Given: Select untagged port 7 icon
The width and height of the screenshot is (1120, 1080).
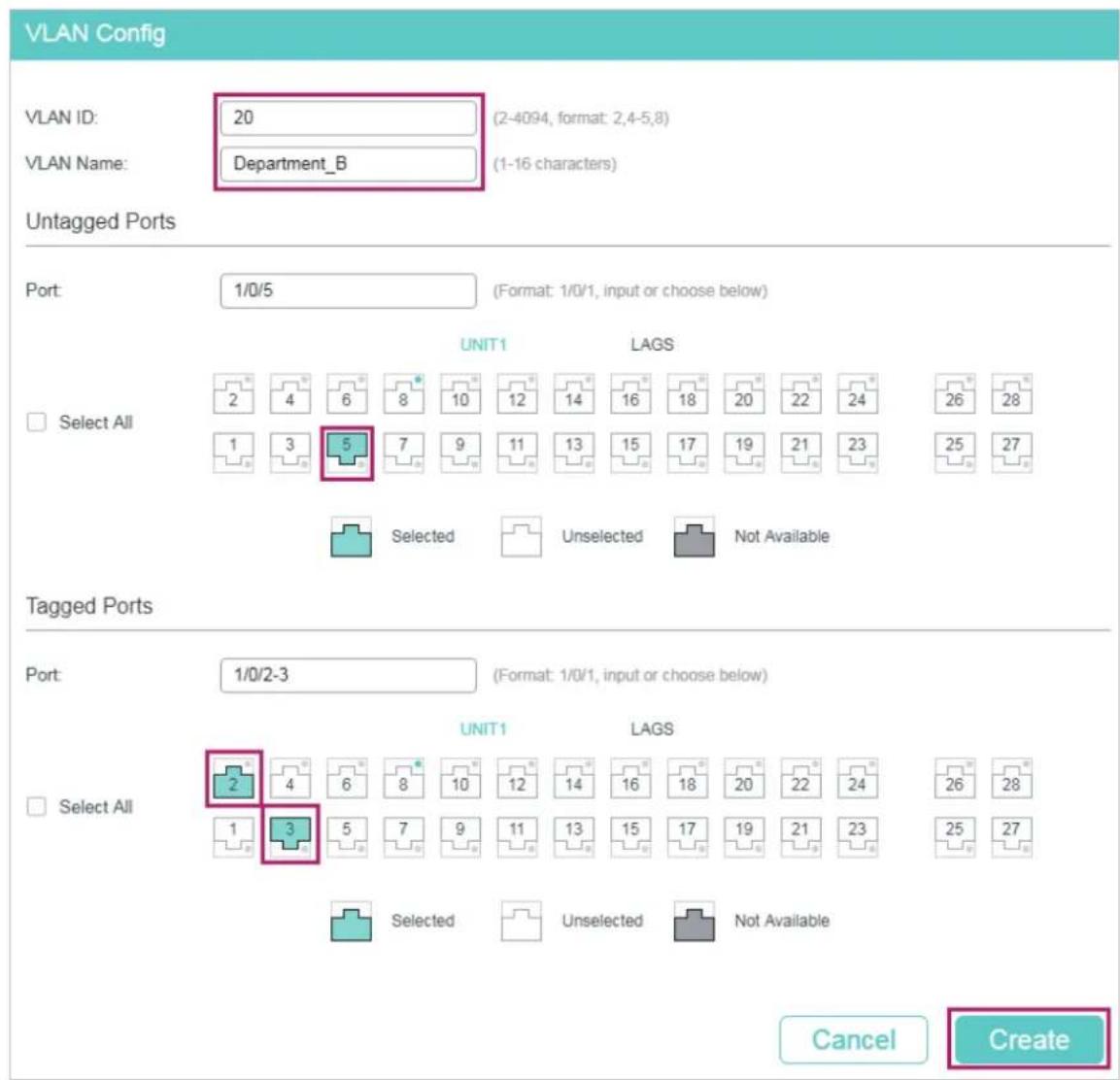Looking at the screenshot, I should [x=403, y=453].
